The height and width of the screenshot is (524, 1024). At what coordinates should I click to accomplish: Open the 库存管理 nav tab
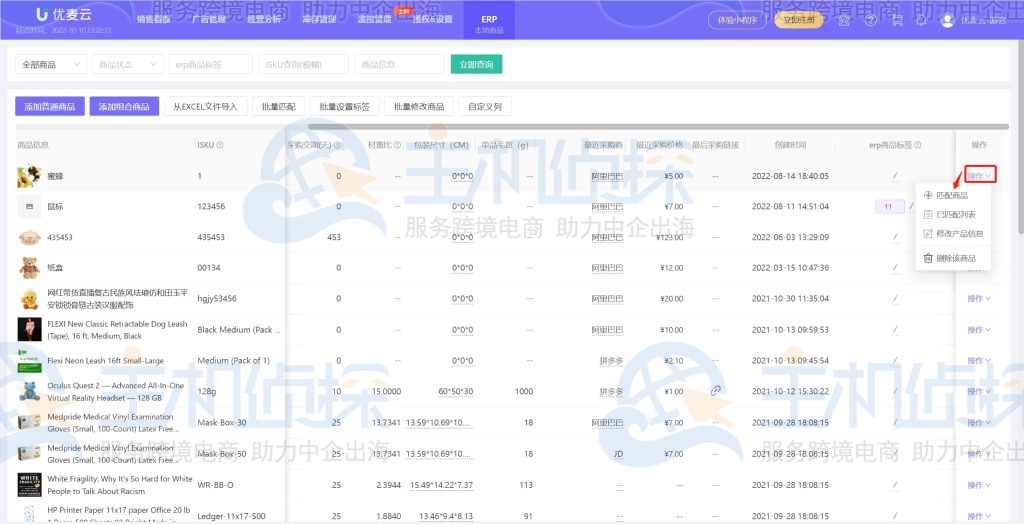pyautogui.click(x=319, y=20)
